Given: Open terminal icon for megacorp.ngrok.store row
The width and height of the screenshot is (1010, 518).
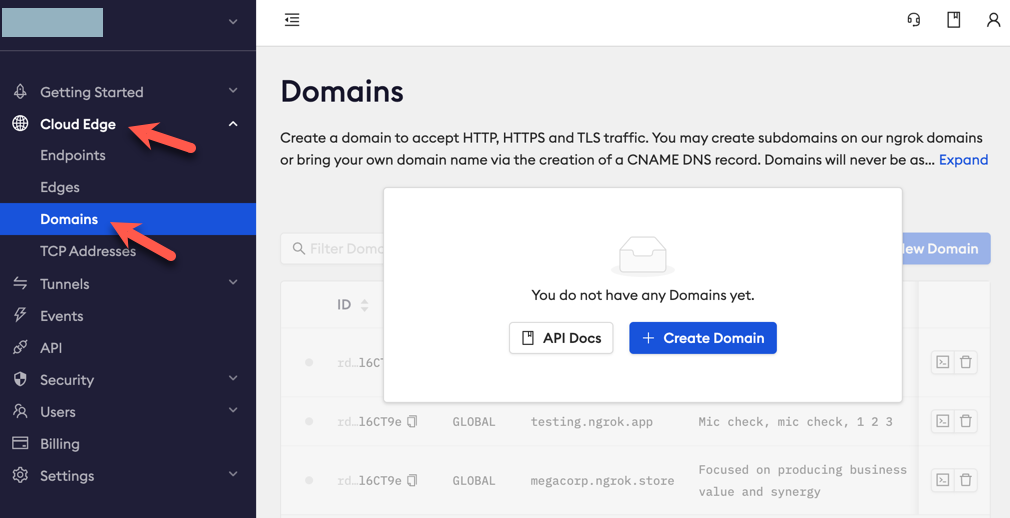Looking at the screenshot, I should click(943, 480).
